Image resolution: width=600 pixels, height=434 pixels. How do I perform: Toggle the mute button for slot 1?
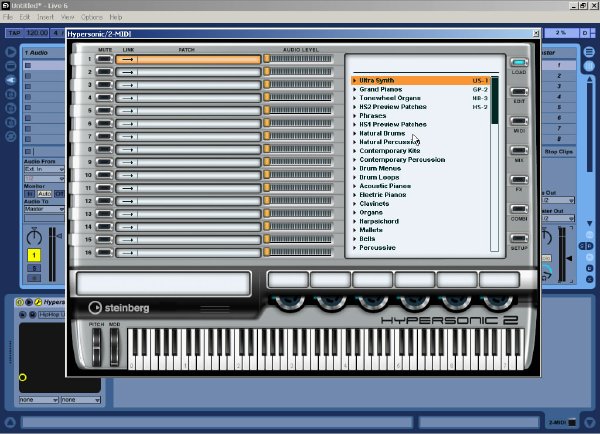pyautogui.click(x=104, y=59)
